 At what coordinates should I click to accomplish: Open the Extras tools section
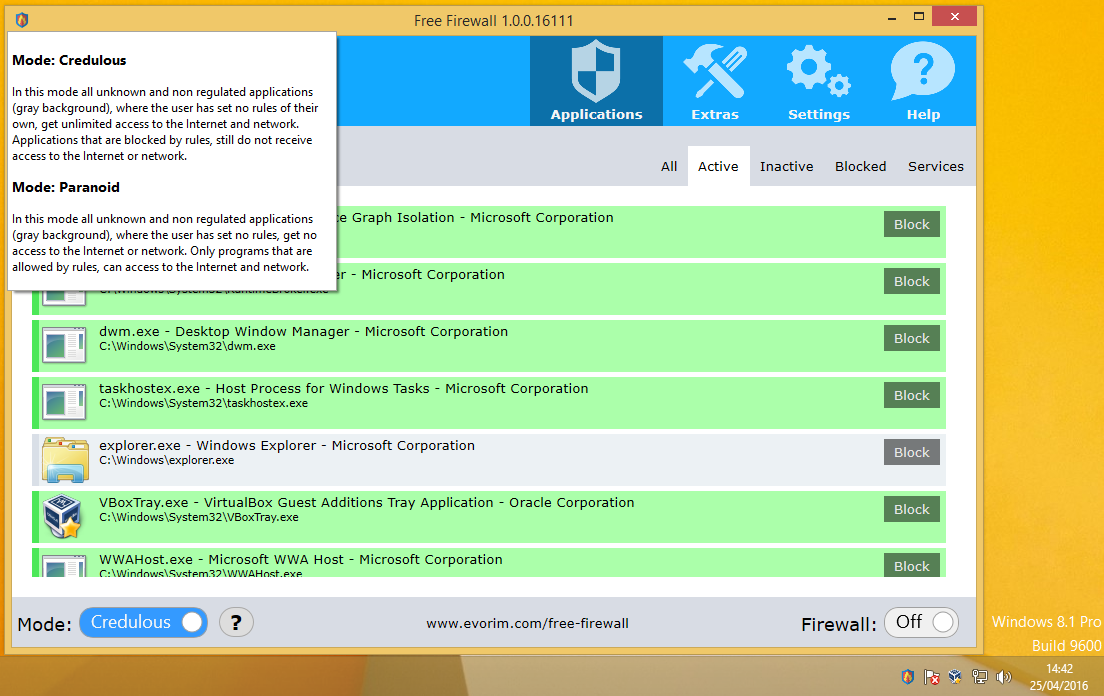click(x=715, y=81)
